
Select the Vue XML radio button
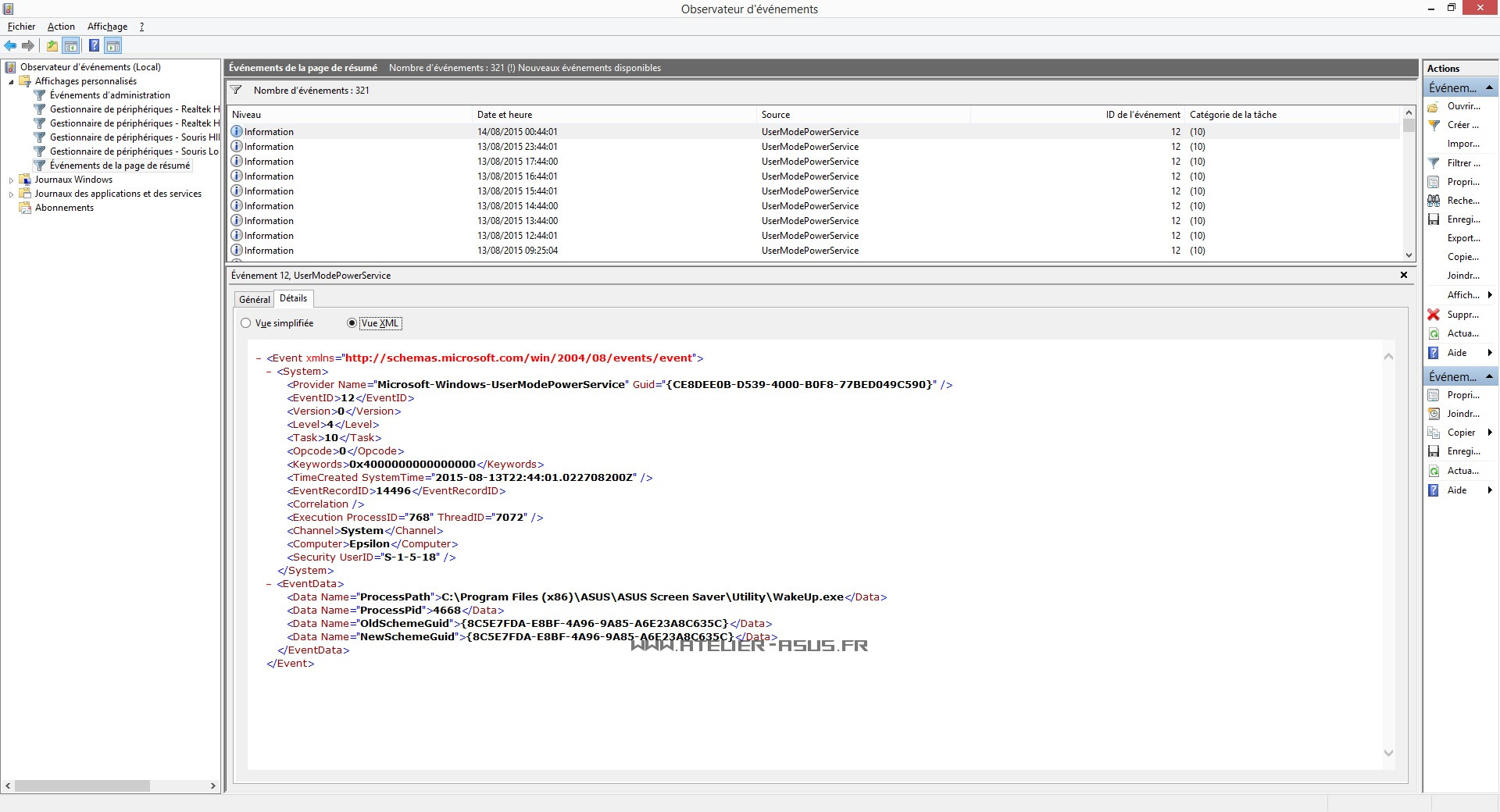coord(352,323)
